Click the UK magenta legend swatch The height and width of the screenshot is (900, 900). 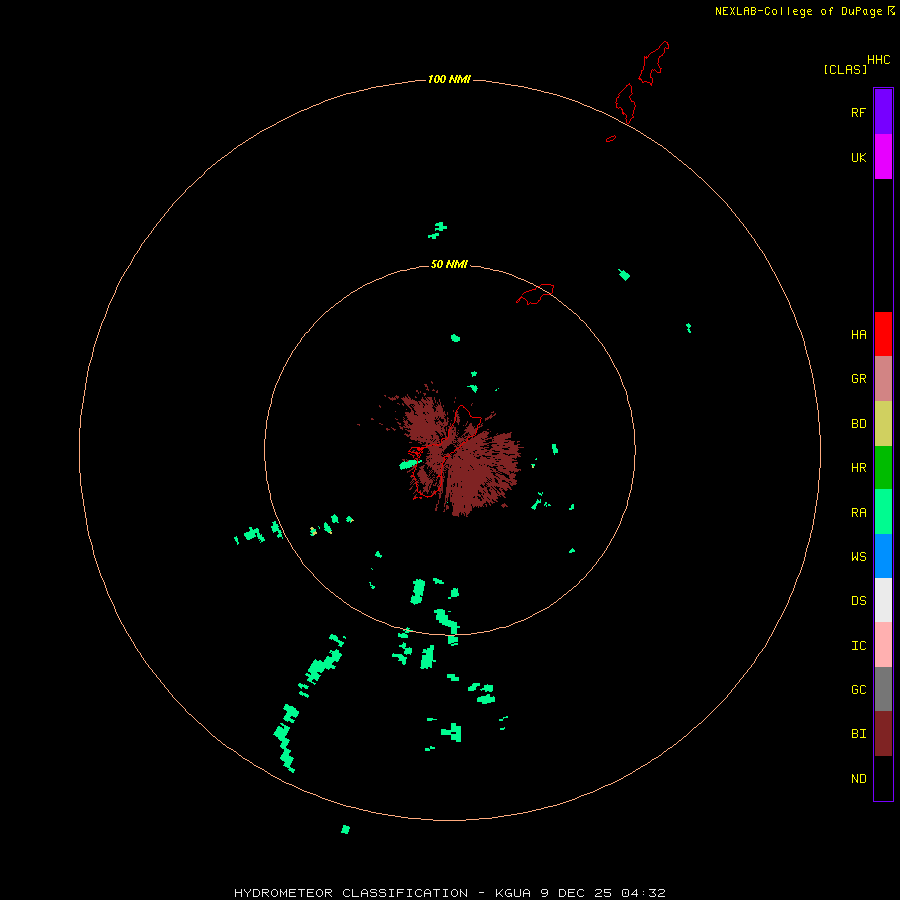tap(883, 157)
